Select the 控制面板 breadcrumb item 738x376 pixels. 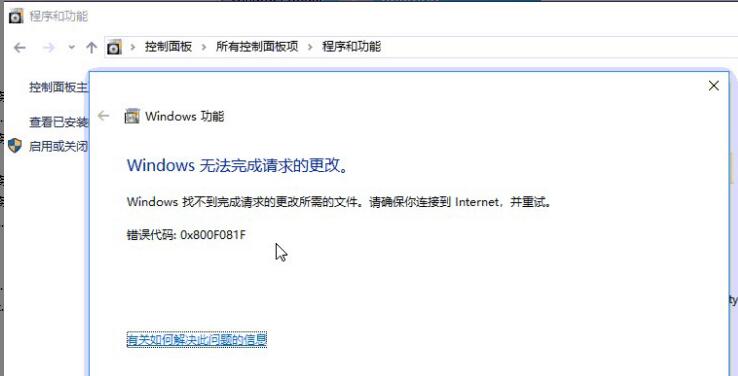[x=168, y=47]
